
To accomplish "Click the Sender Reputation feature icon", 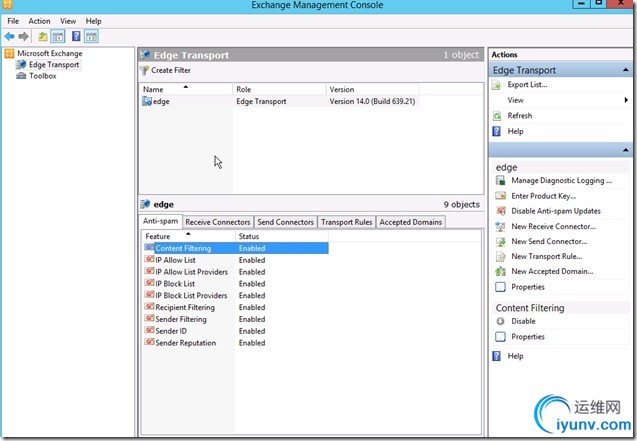I will [149, 342].
